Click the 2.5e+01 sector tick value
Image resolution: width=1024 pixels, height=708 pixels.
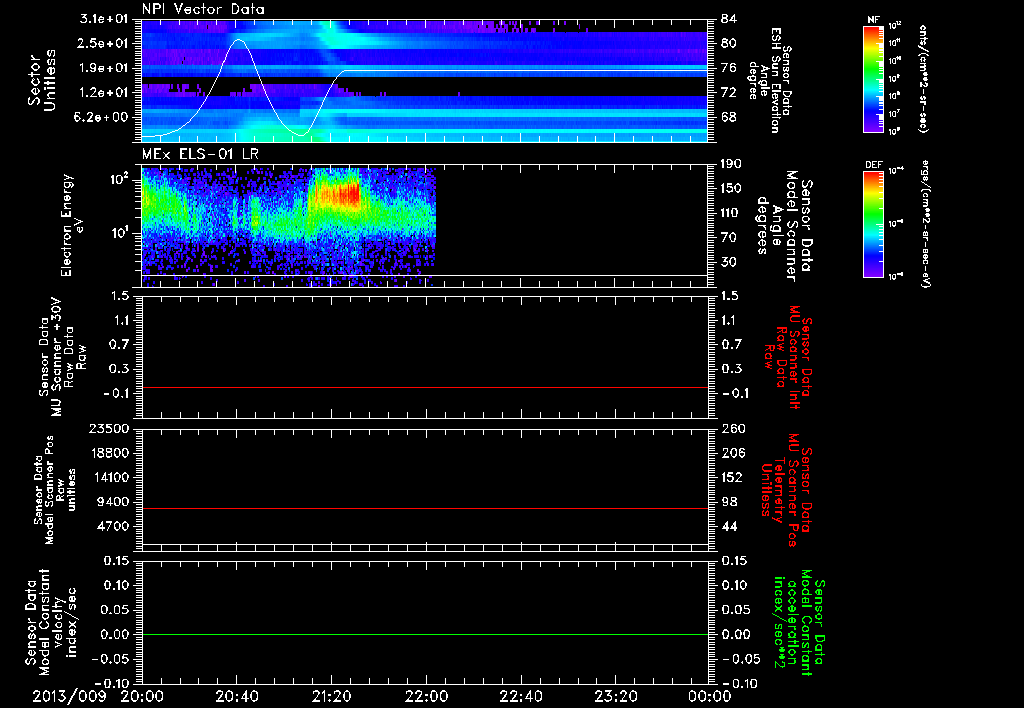pos(104,43)
